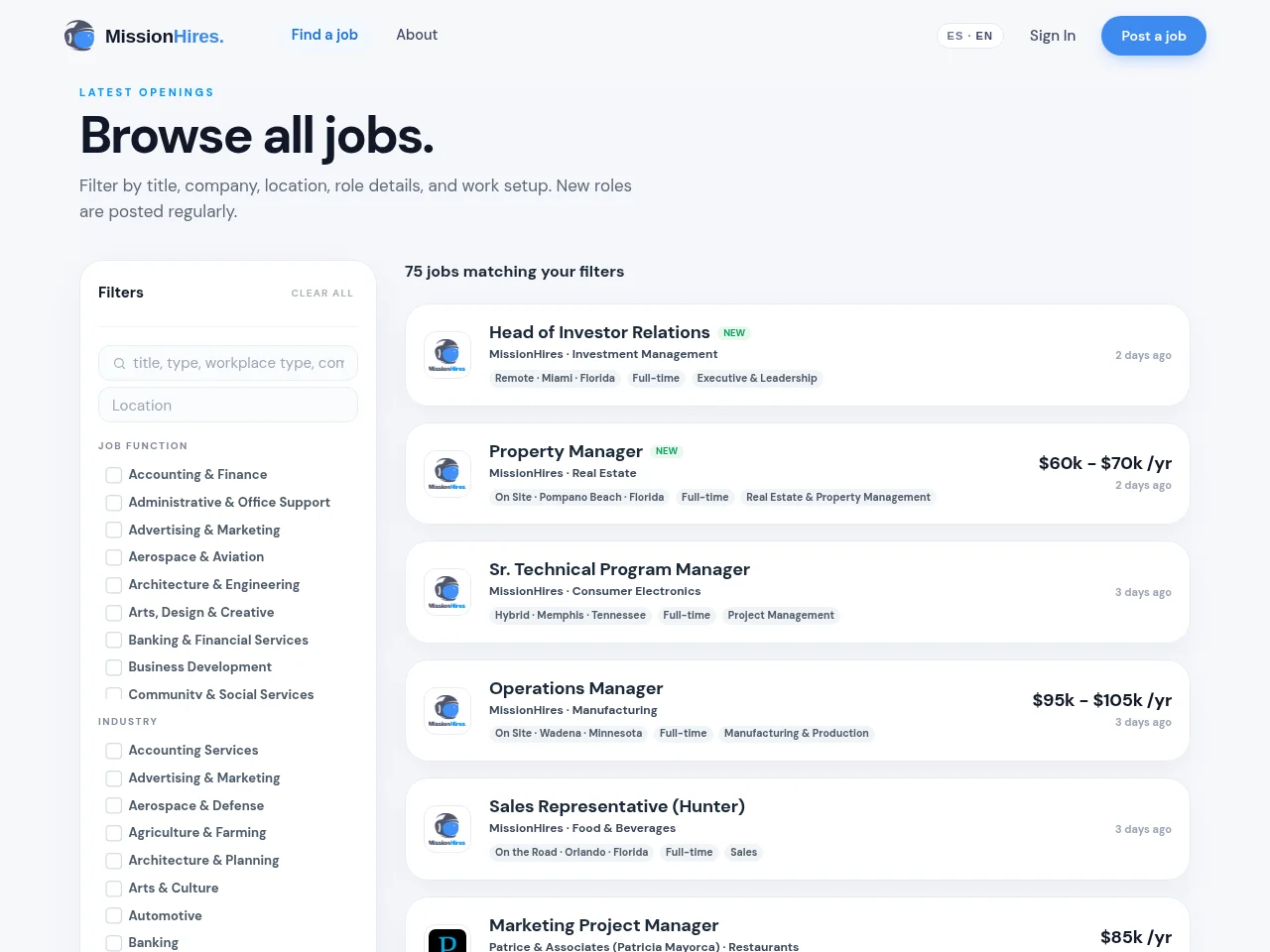The height and width of the screenshot is (952, 1270).
Task: Check the Accounting & Finance job function
Action: 114,475
